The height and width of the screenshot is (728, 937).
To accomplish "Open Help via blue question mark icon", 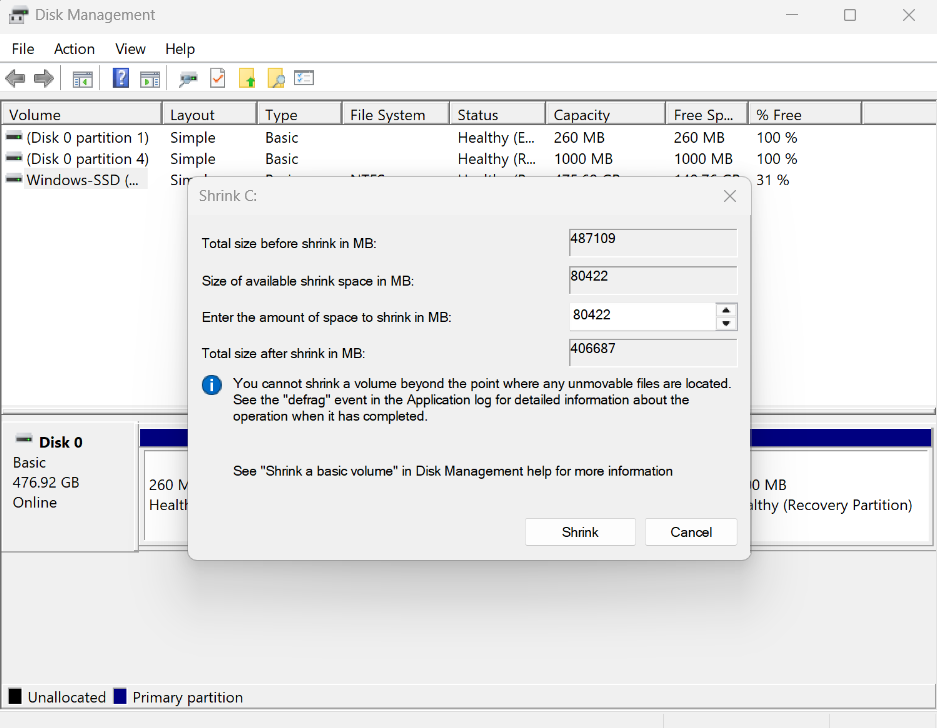I will point(121,78).
